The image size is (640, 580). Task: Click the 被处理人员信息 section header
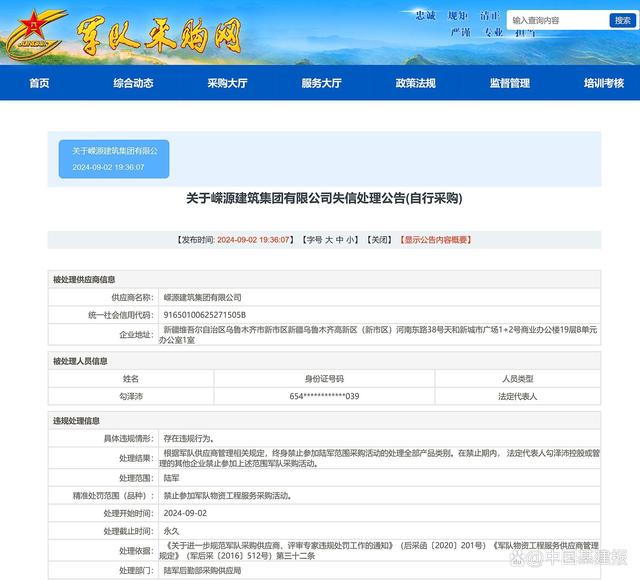80,361
